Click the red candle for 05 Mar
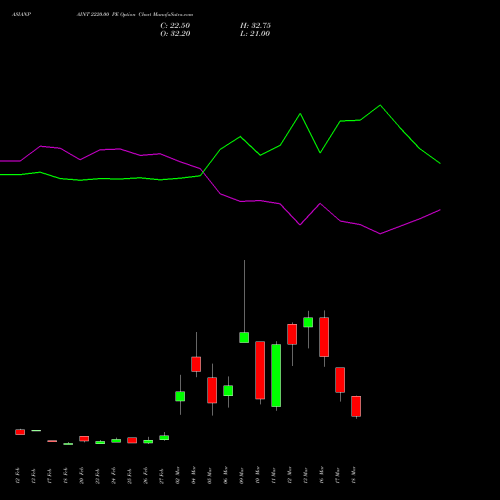 tap(212, 390)
